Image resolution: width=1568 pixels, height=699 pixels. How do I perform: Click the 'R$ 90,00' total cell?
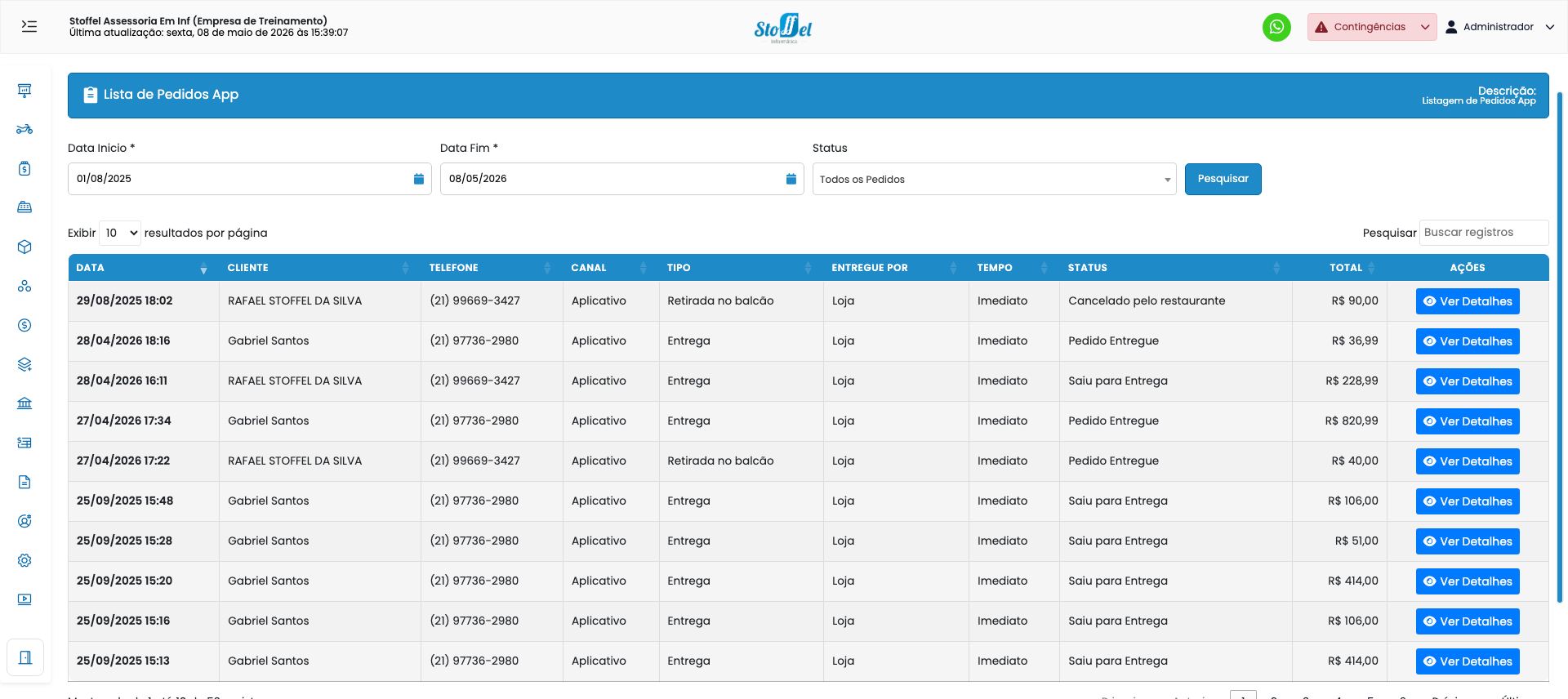click(1339, 301)
